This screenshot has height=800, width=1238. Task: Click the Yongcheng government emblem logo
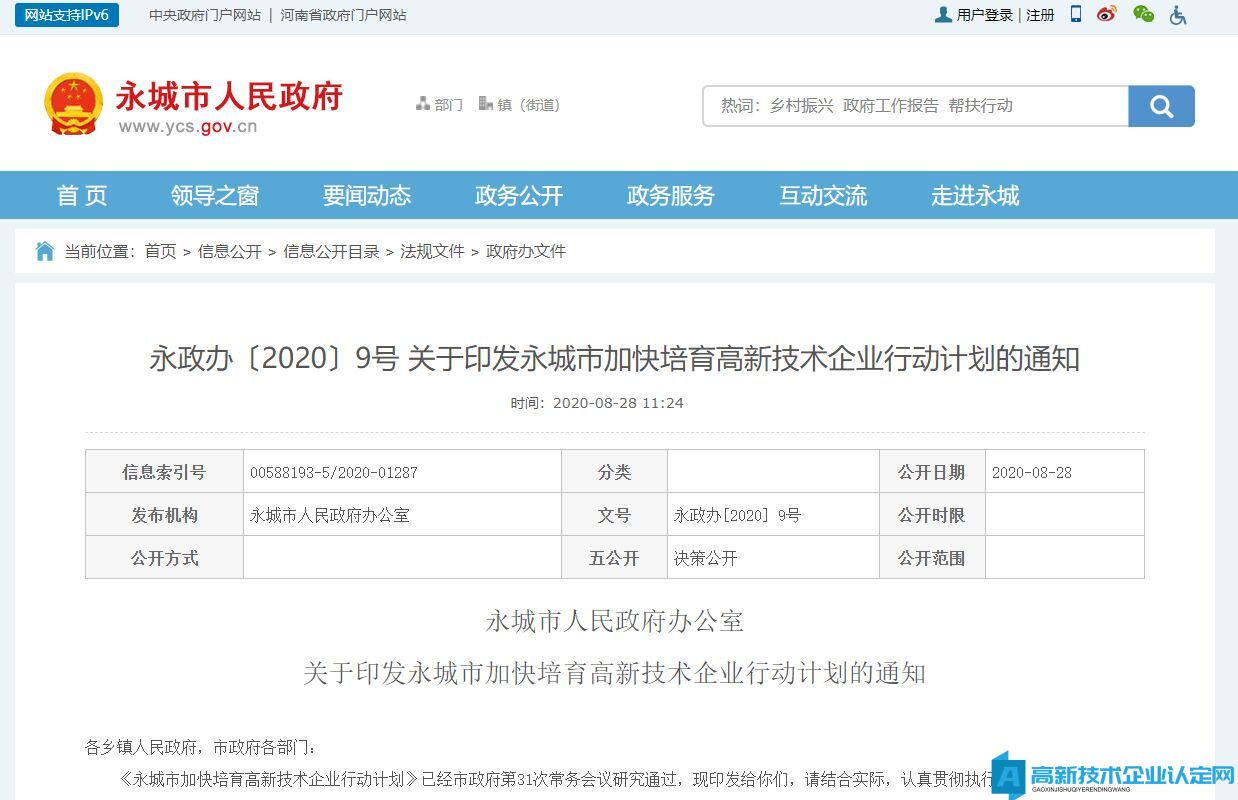(x=73, y=103)
